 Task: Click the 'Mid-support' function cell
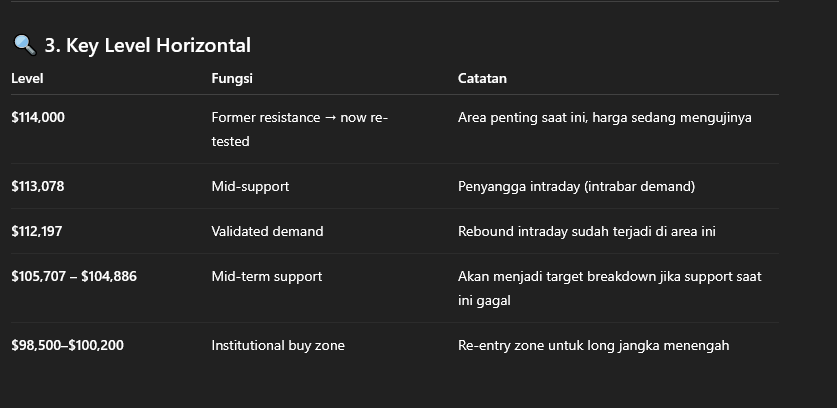[250, 186]
